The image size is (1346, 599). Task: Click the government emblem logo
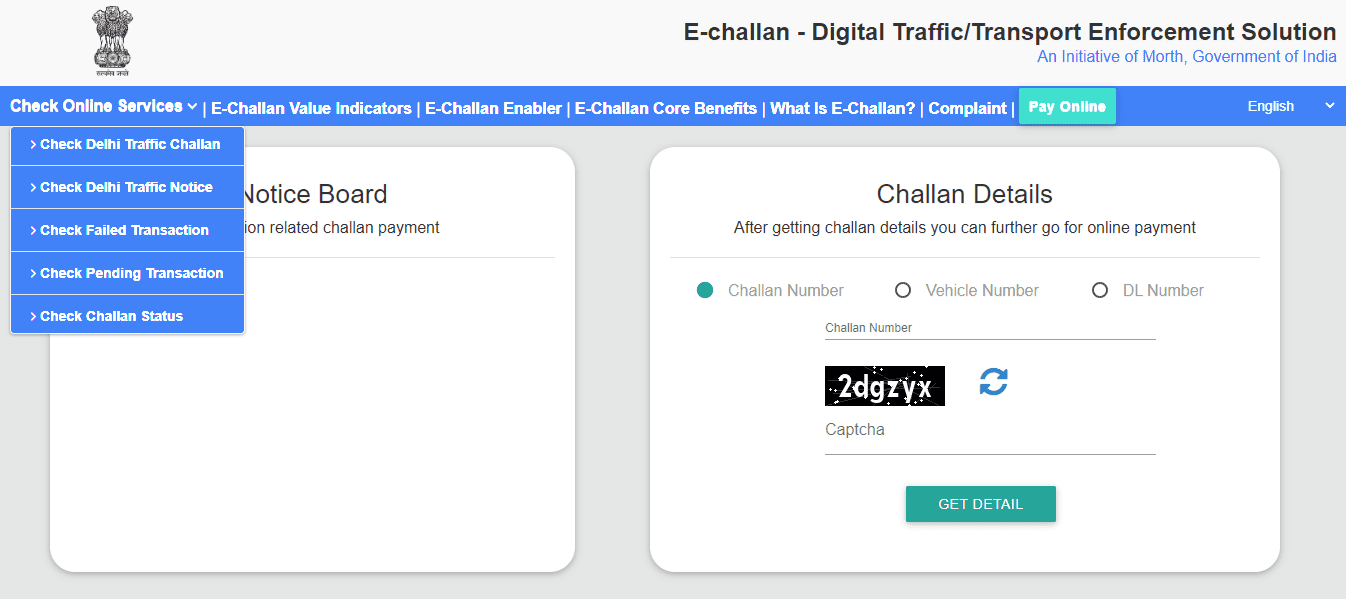pyautogui.click(x=112, y=42)
